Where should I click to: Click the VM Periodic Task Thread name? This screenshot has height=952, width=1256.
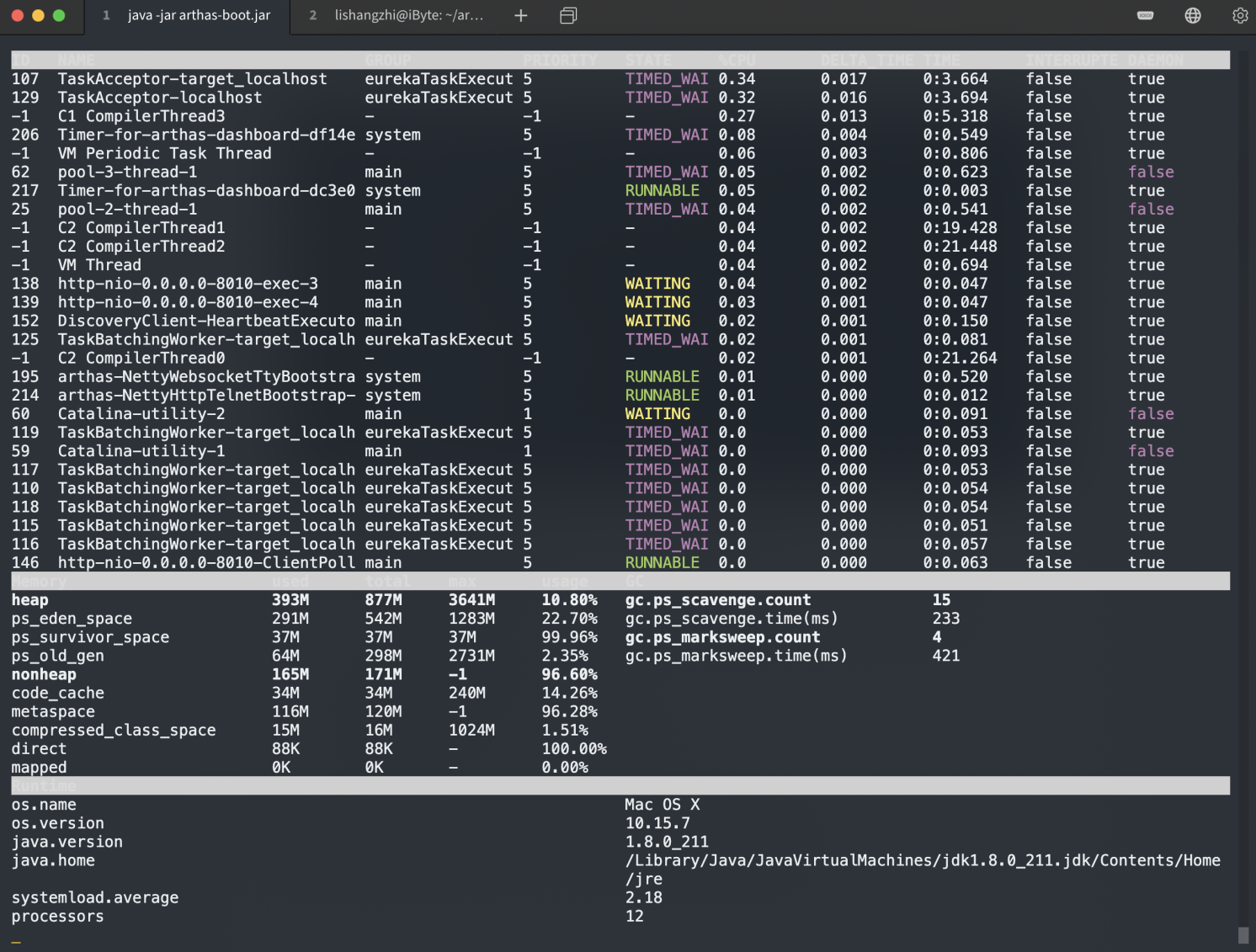pos(165,153)
